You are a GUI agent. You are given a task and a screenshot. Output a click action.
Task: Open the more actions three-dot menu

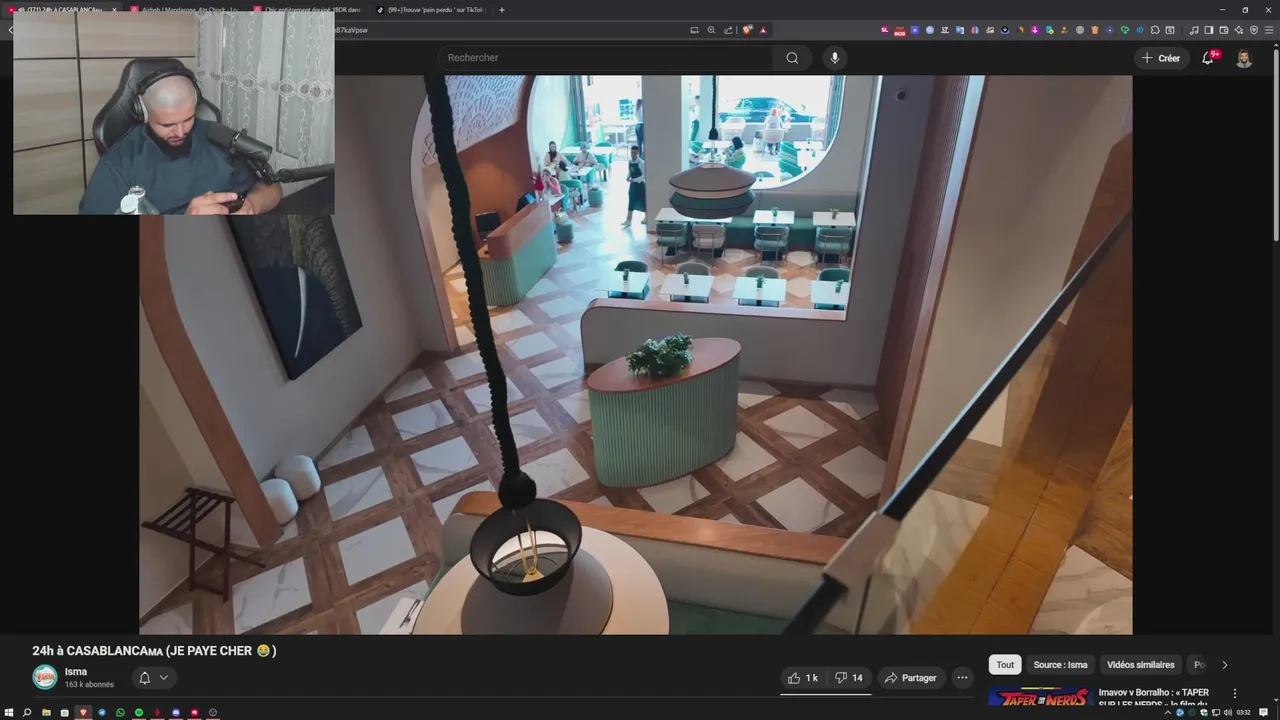[x=962, y=678]
